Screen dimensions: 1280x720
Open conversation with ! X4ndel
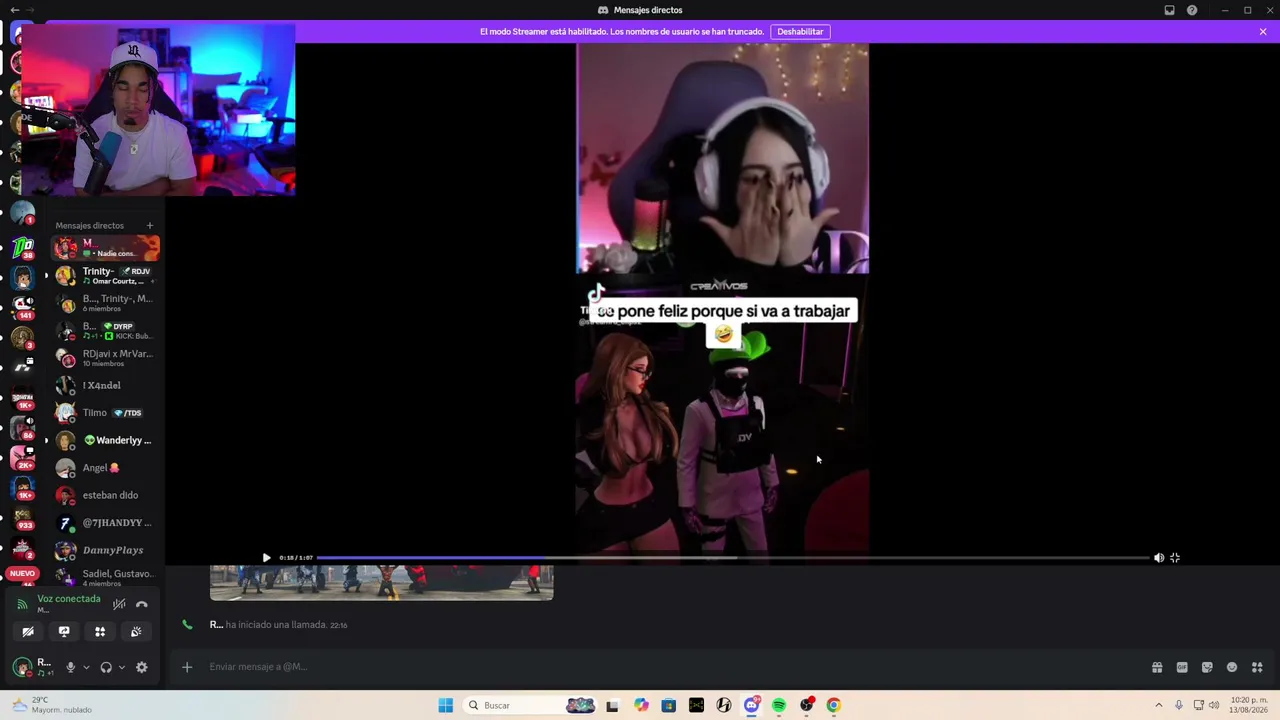[x=106, y=385]
